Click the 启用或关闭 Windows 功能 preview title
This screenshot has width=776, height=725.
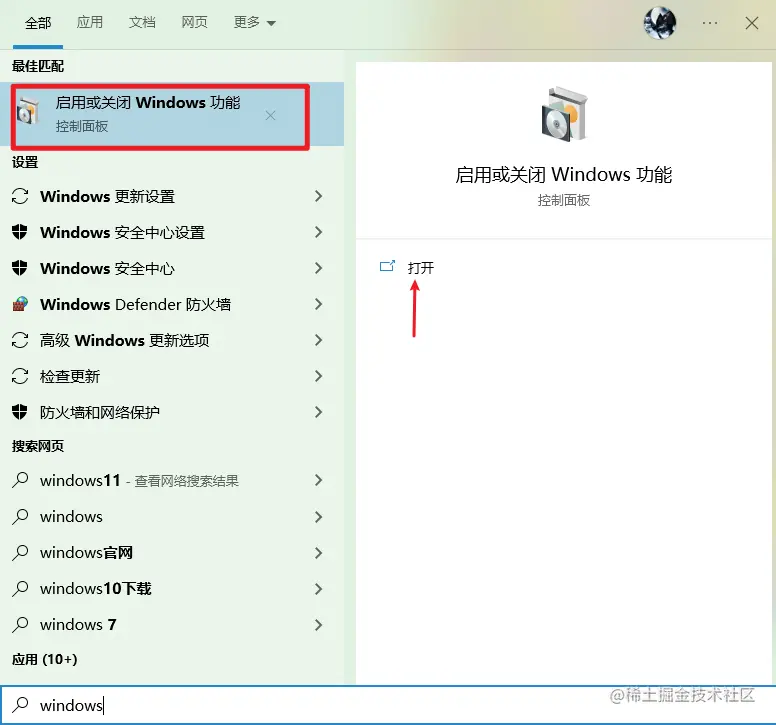pyautogui.click(x=563, y=175)
